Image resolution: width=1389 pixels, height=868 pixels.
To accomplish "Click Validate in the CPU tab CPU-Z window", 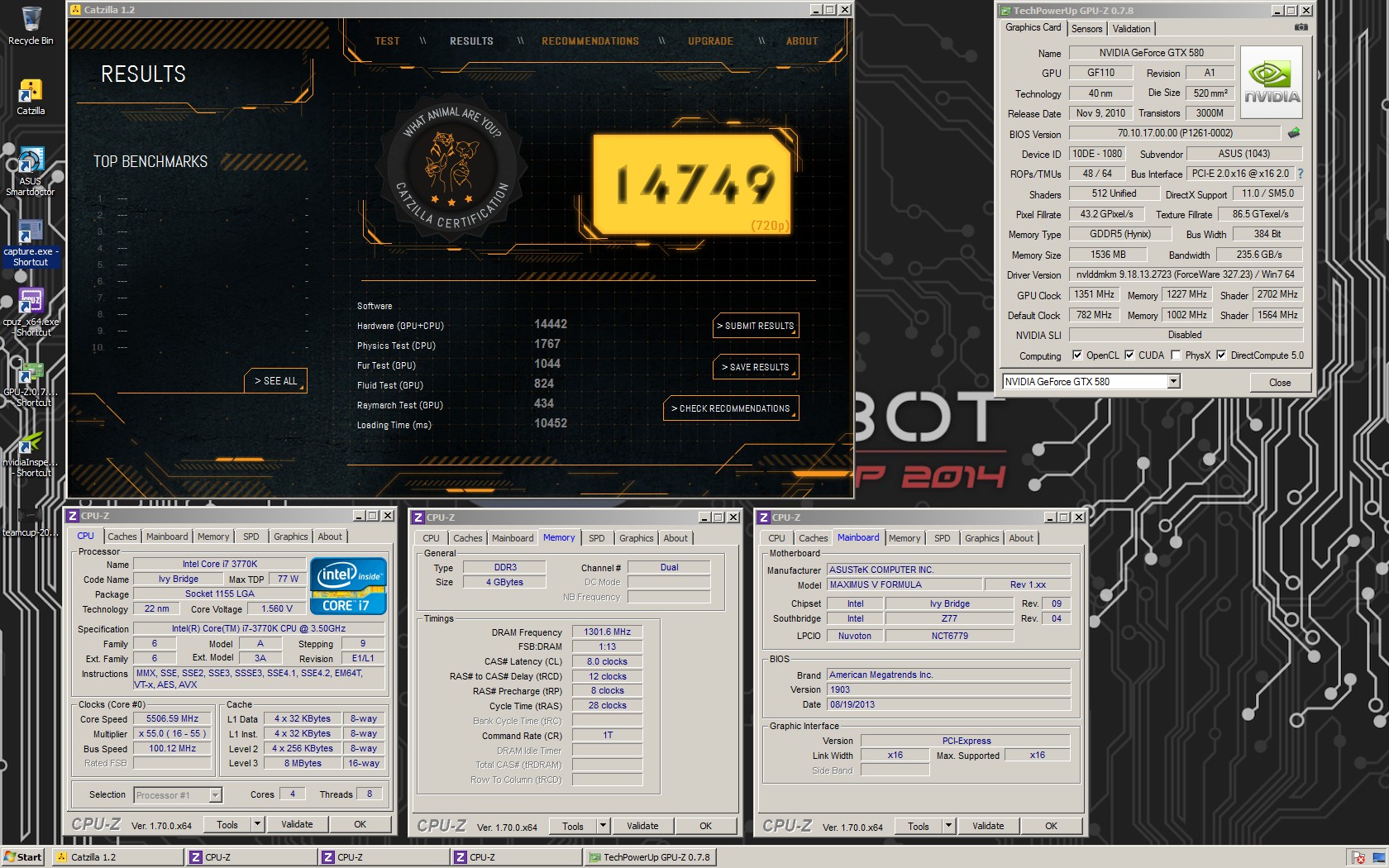I will 297,824.
